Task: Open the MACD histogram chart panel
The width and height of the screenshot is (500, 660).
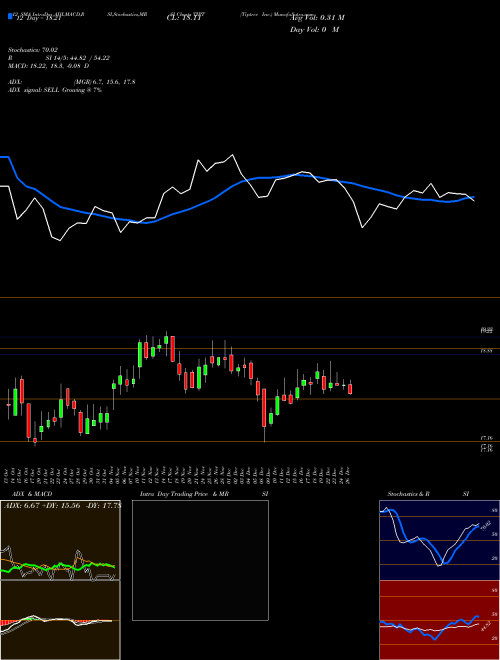Action: point(60,620)
